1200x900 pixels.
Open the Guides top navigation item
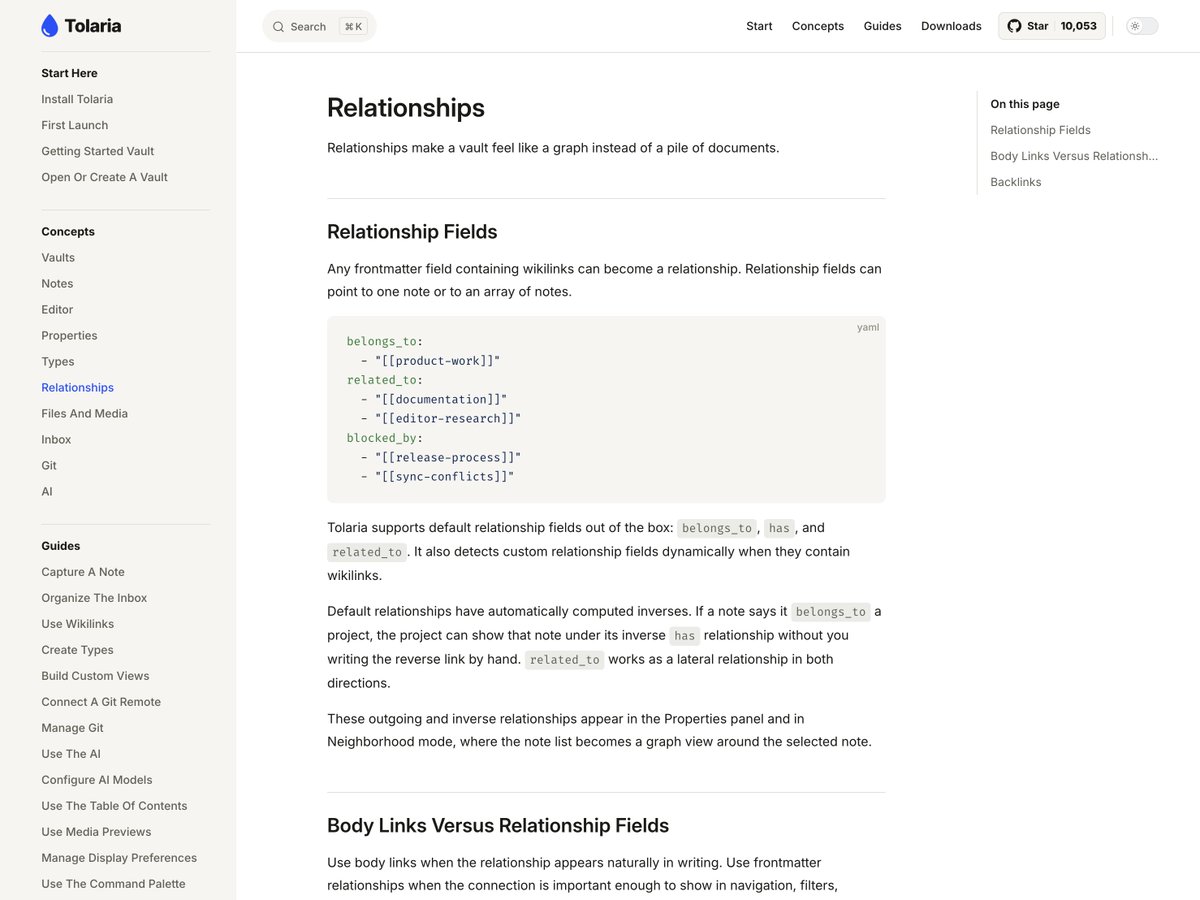pyautogui.click(x=883, y=26)
